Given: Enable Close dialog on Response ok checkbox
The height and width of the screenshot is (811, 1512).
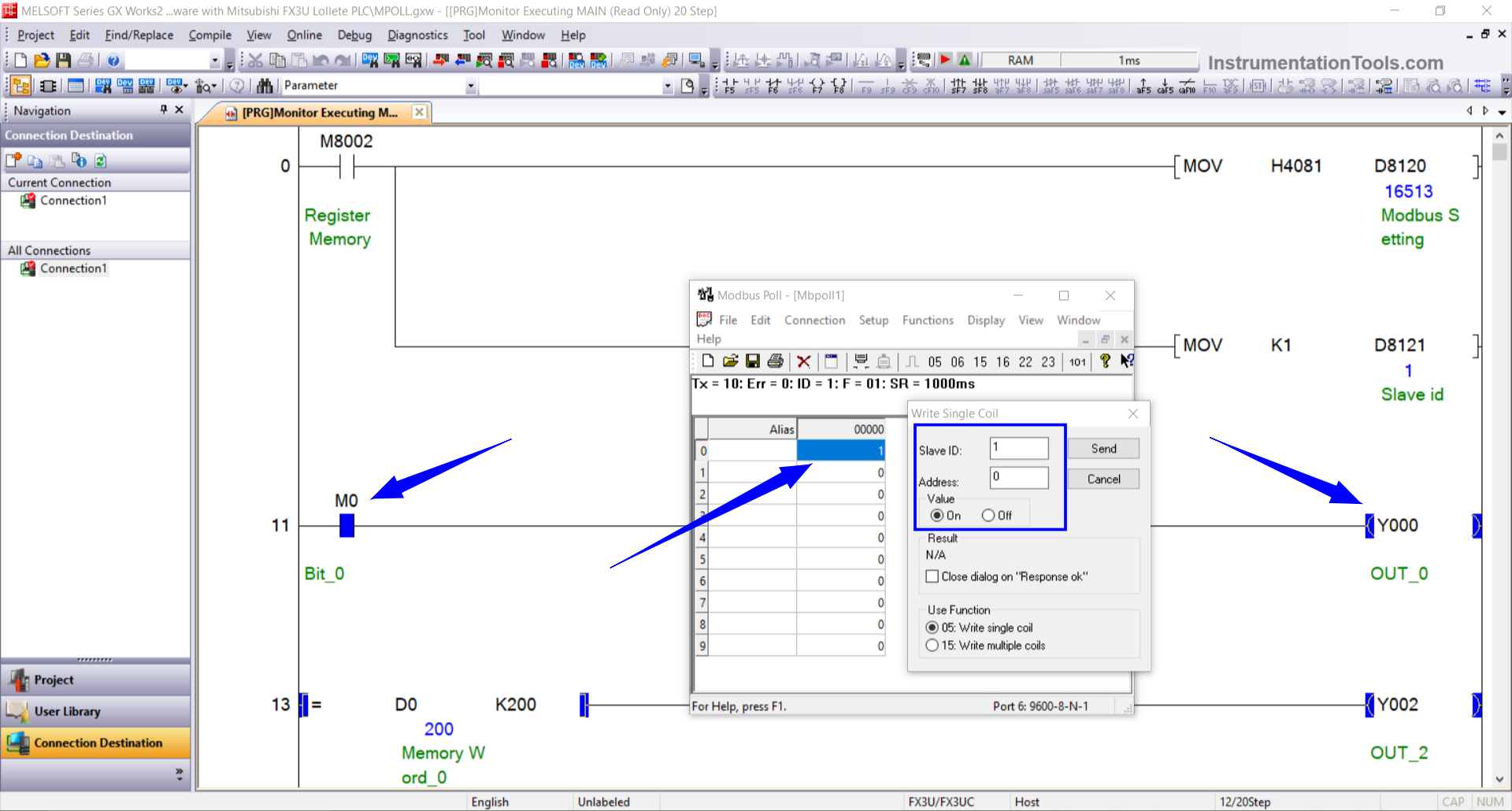Looking at the screenshot, I should point(932,576).
